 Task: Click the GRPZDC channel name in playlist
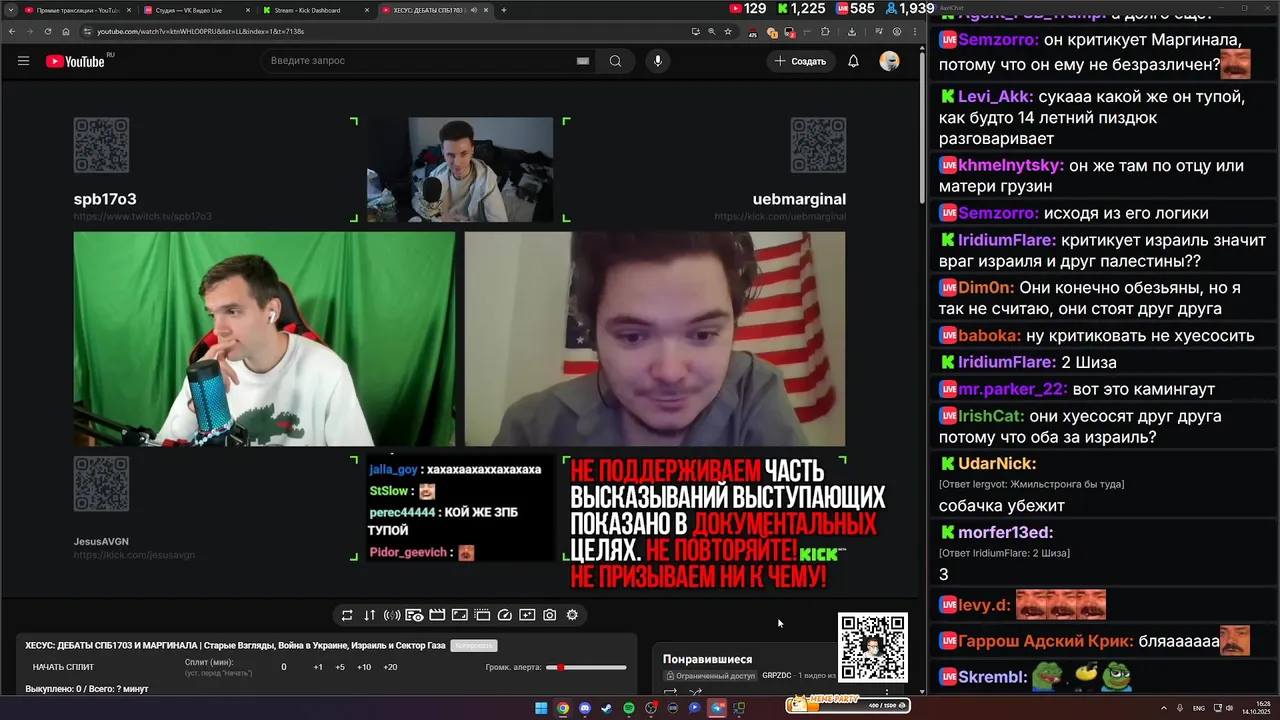pos(776,676)
